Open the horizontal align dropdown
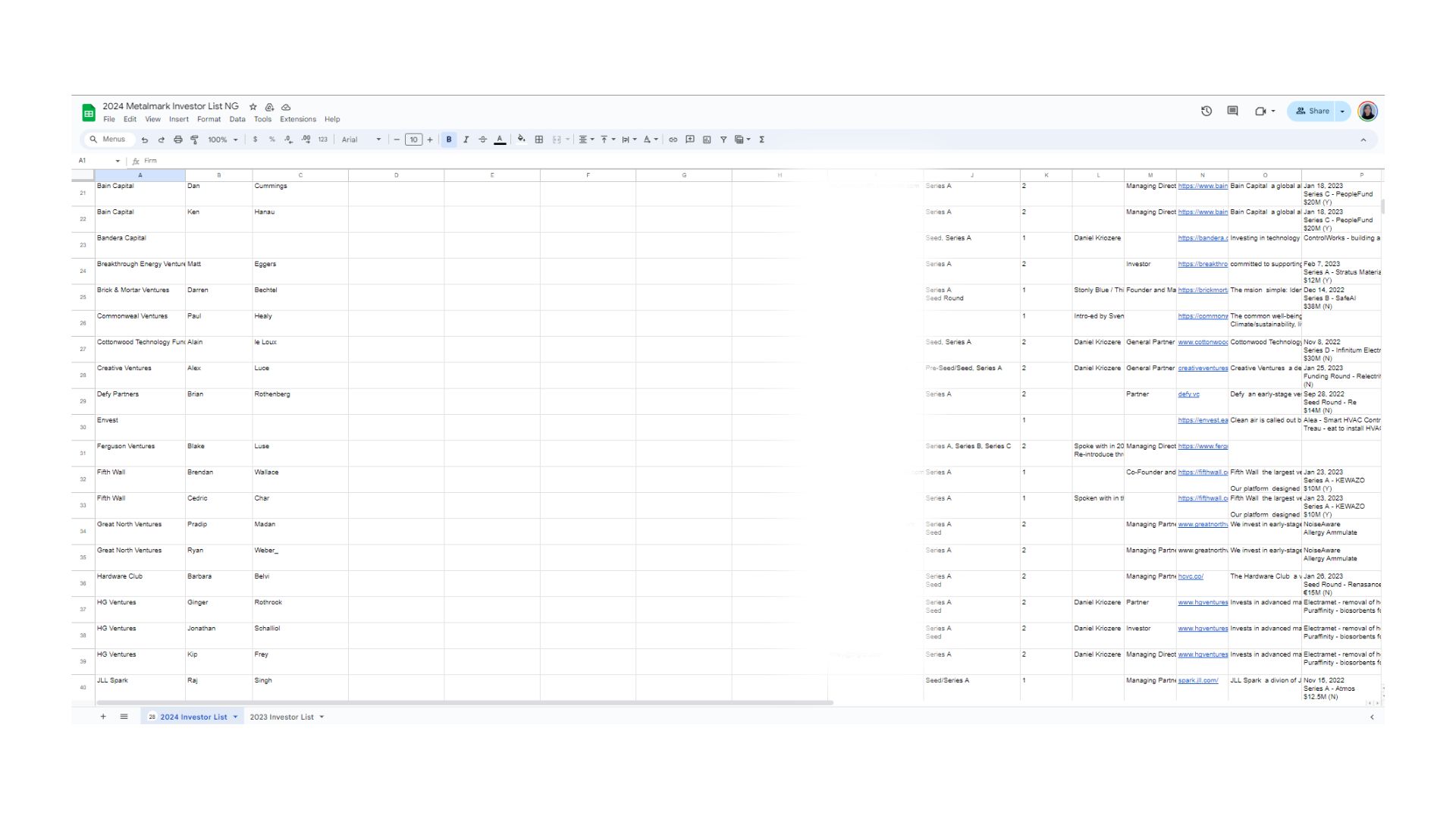The height and width of the screenshot is (819, 1456). [586, 140]
